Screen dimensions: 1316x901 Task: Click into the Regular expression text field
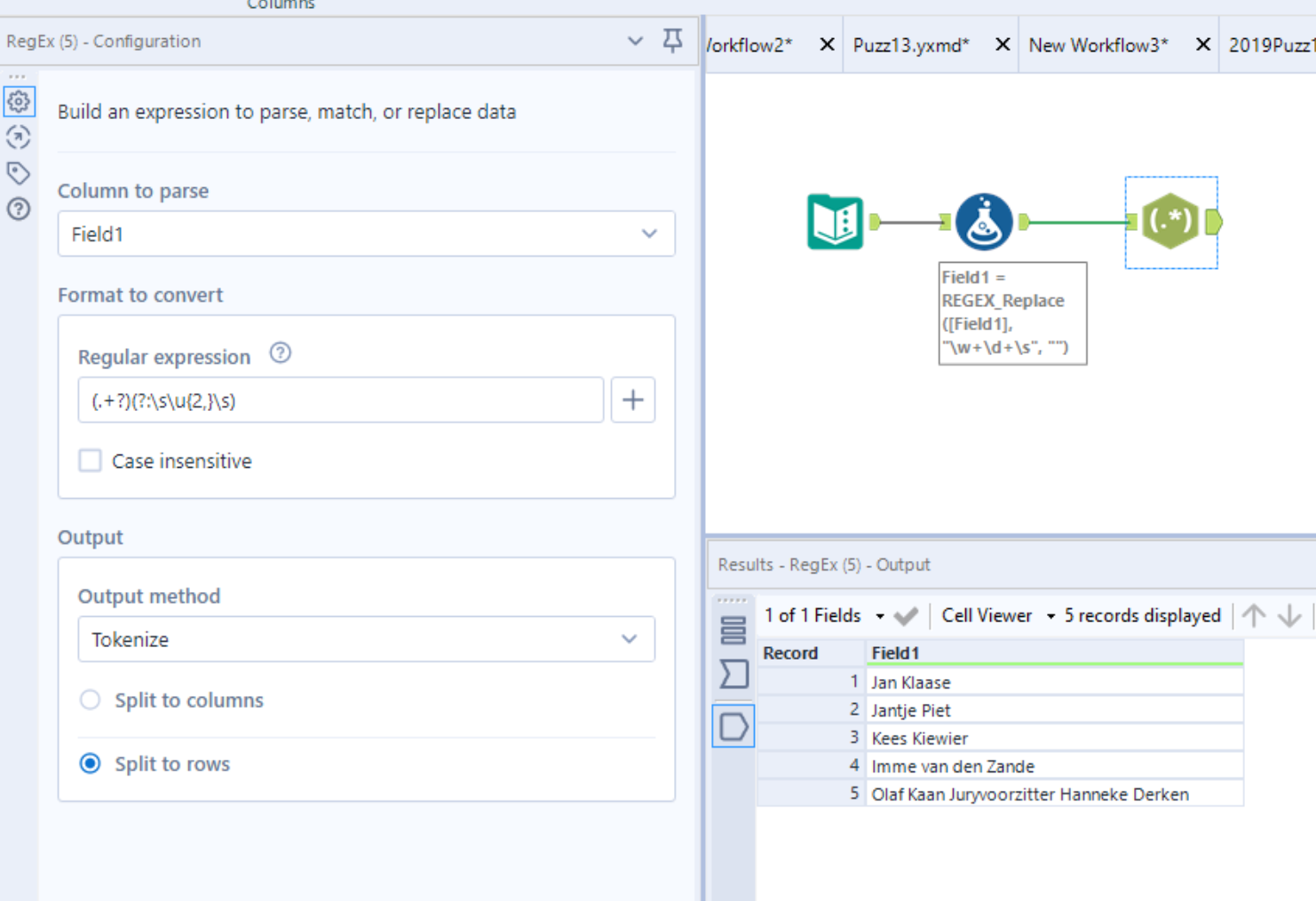341,400
